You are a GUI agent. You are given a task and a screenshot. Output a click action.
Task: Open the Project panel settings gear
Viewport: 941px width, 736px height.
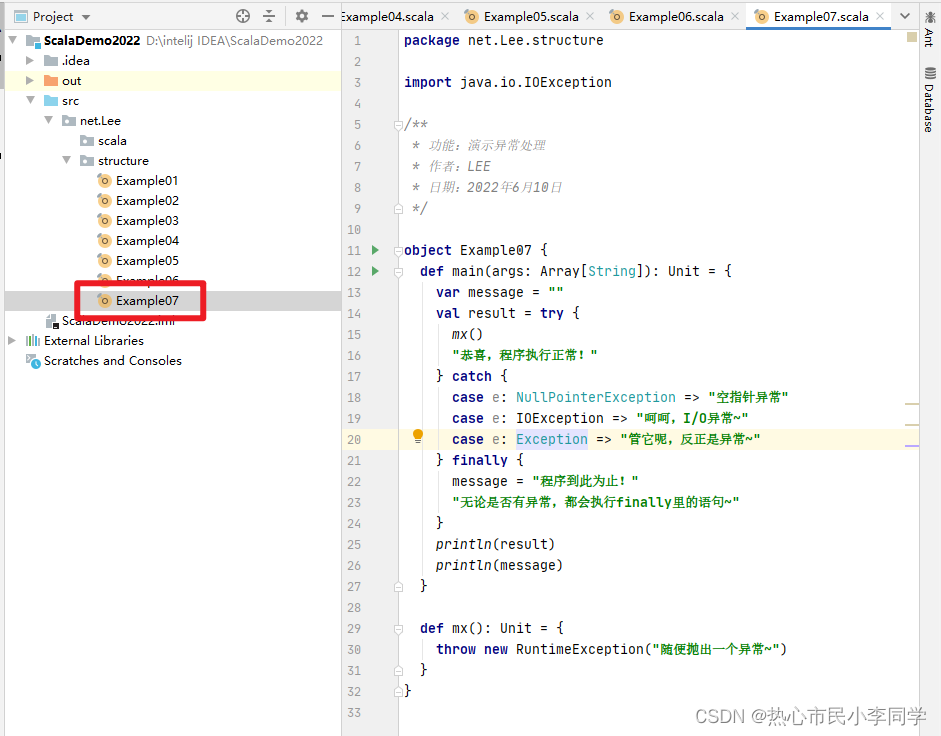coord(302,16)
